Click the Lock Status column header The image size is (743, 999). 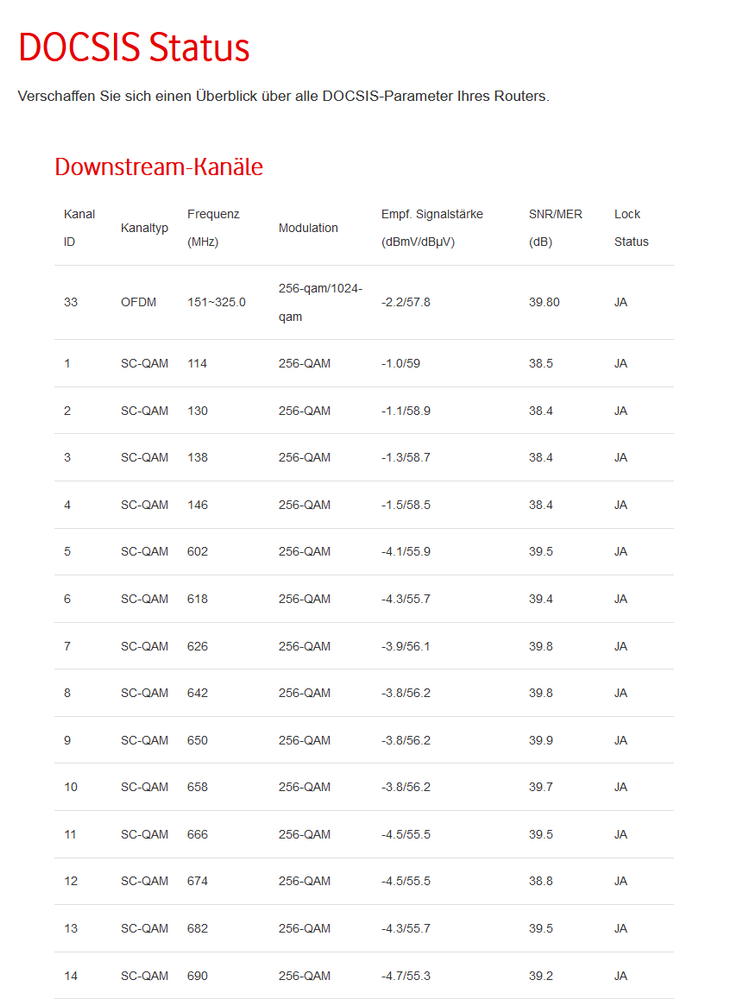[x=631, y=227]
